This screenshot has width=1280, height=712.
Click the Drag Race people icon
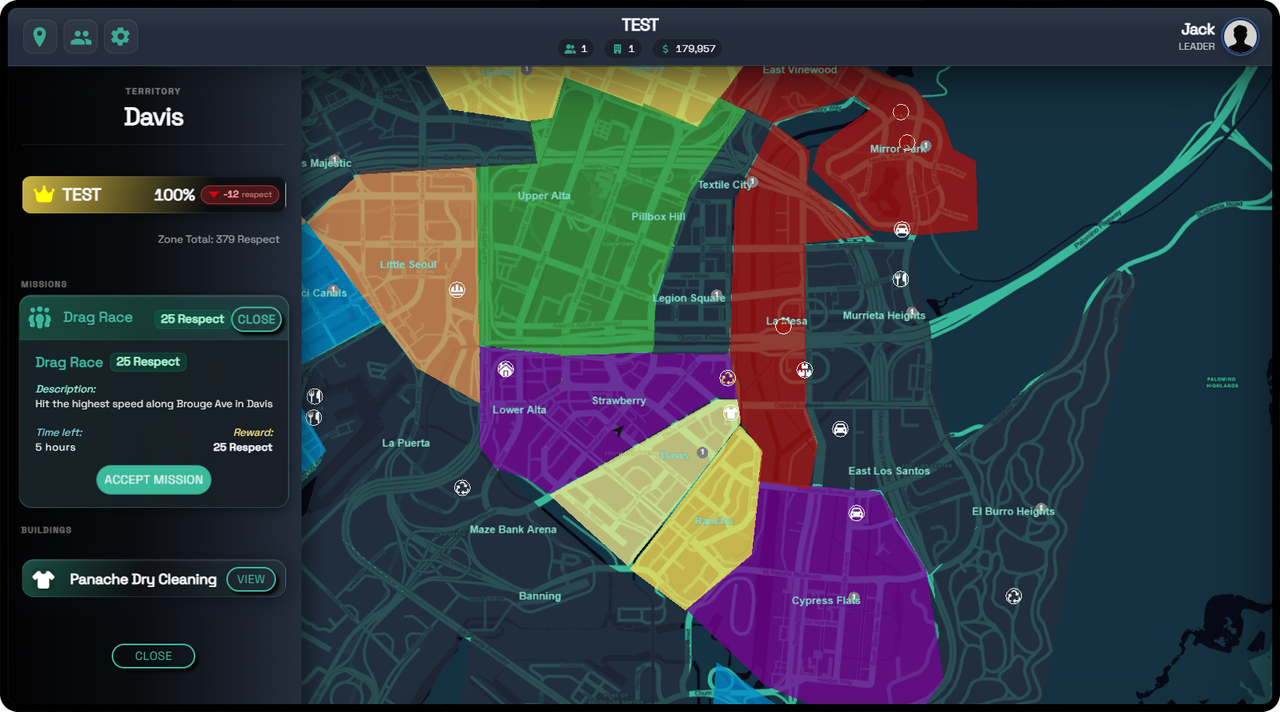point(40,318)
